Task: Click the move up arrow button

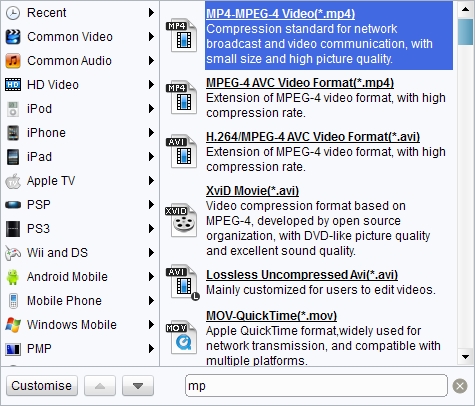Action: [x=100, y=386]
